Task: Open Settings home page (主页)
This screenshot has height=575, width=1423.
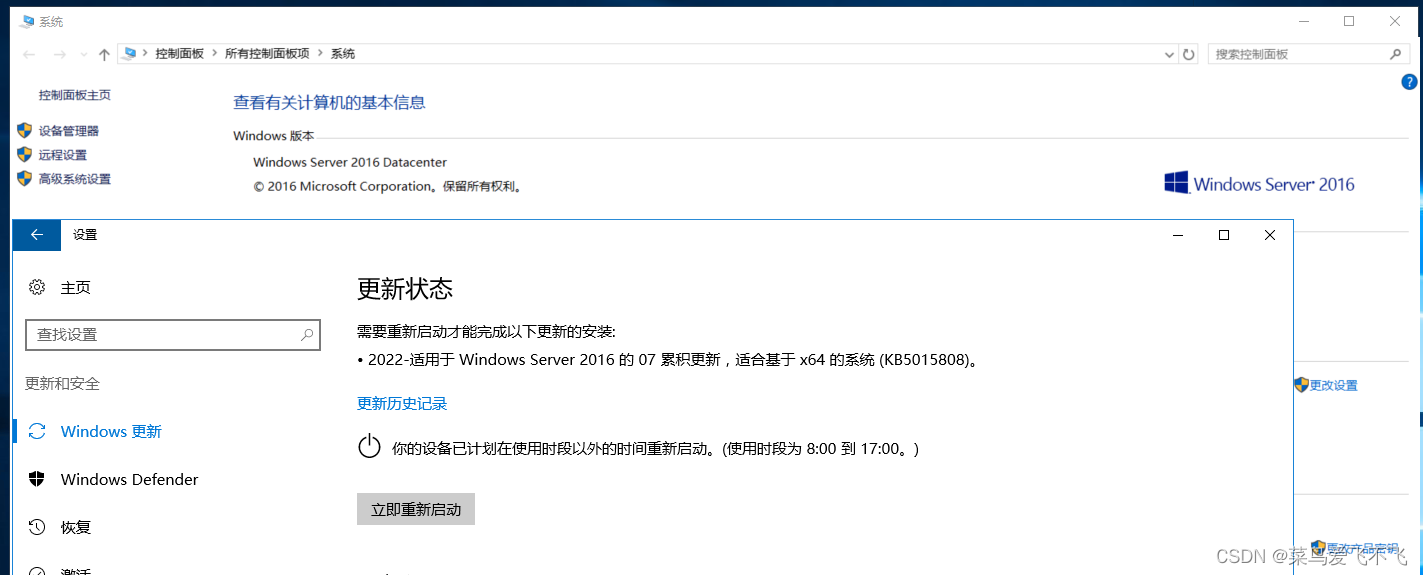Action: click(76, 287)
